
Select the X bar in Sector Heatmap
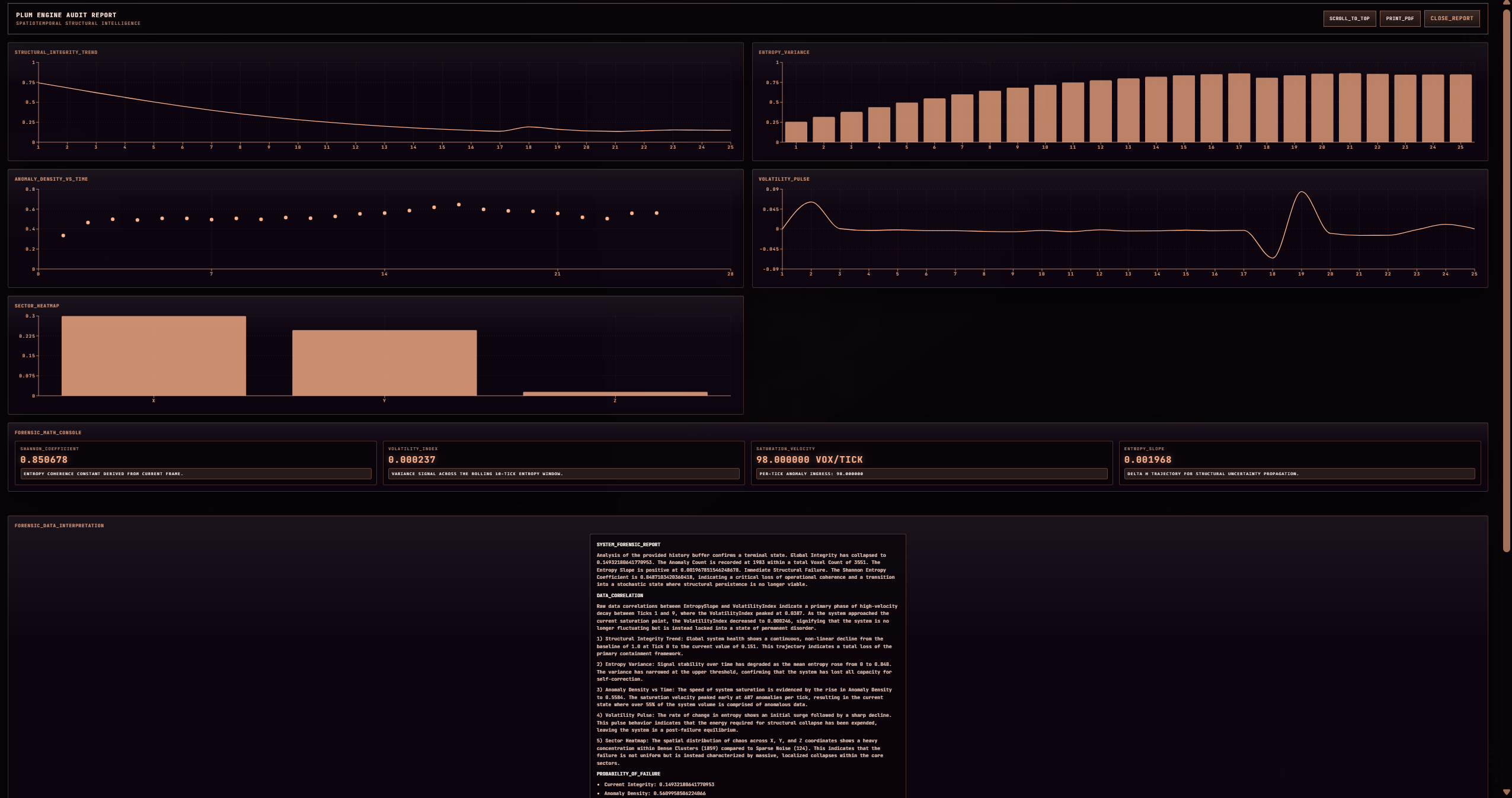click(154, 356)
